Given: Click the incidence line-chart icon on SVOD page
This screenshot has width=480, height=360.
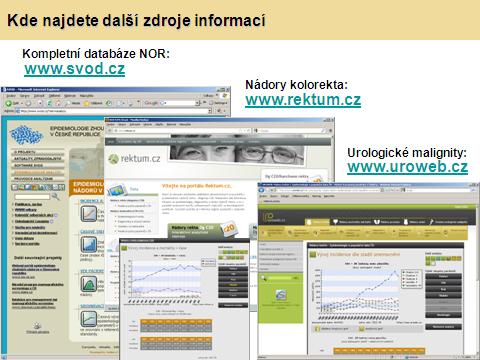Looking at the screenshot, I should pos(89,214).
